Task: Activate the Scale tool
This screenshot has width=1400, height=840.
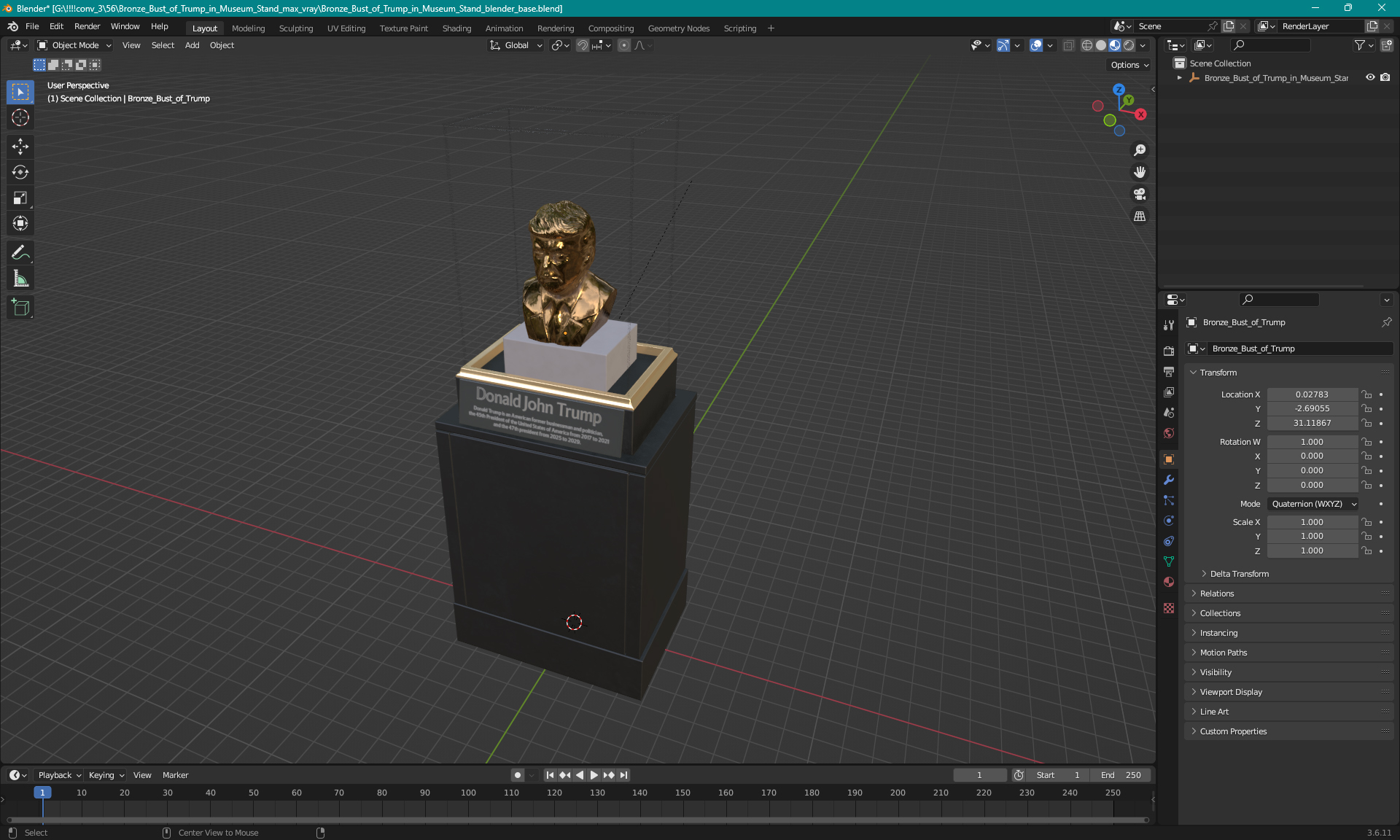Action: pyautogui.click(x=20, y=198)
